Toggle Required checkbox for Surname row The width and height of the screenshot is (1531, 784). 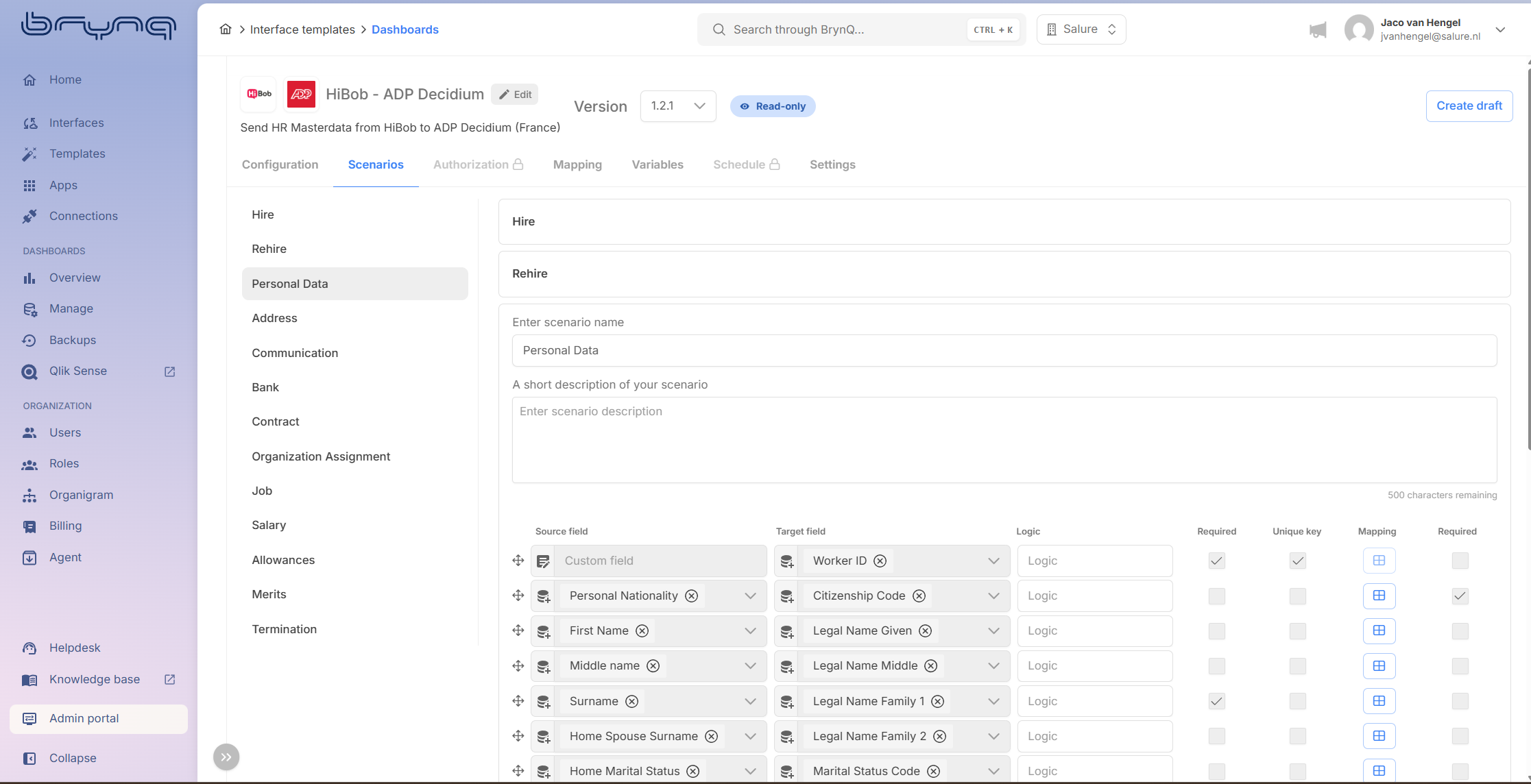tap(1216, 701)
